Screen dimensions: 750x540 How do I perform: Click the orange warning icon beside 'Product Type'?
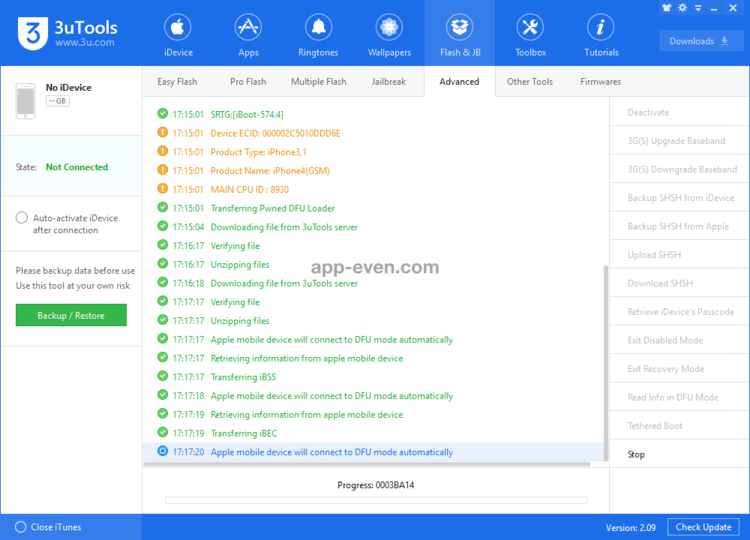click(x=163, y=151)
